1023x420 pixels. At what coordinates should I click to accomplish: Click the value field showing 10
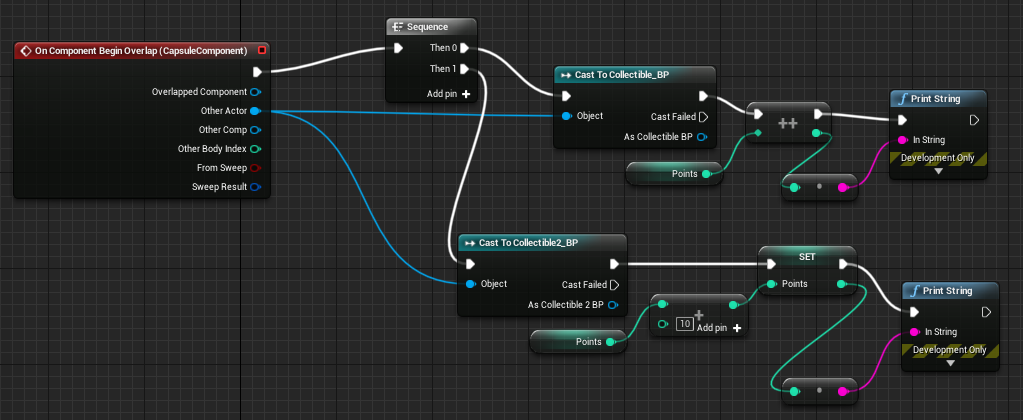[685, 323]
